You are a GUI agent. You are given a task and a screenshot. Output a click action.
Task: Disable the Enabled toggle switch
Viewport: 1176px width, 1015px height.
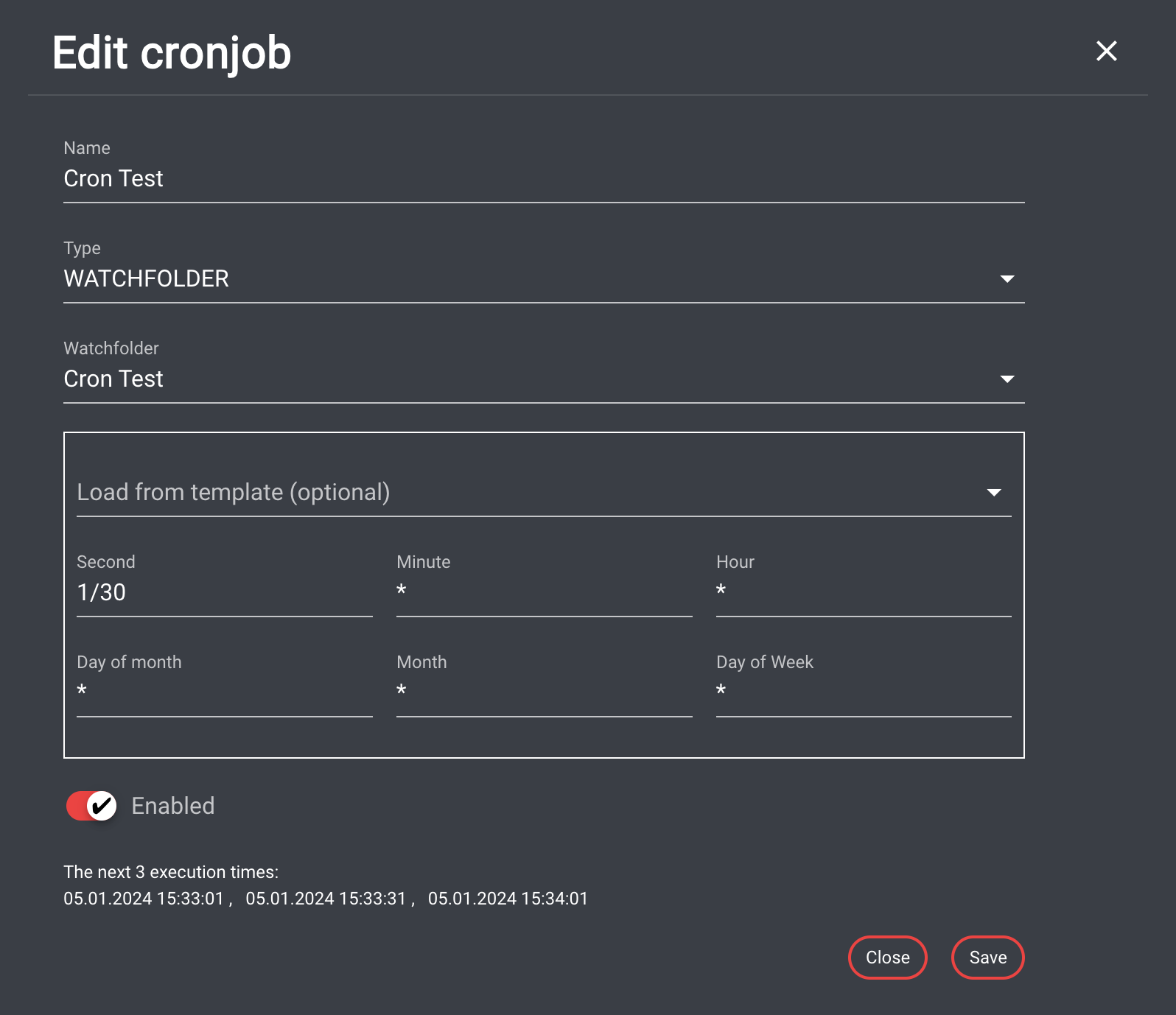92,806
